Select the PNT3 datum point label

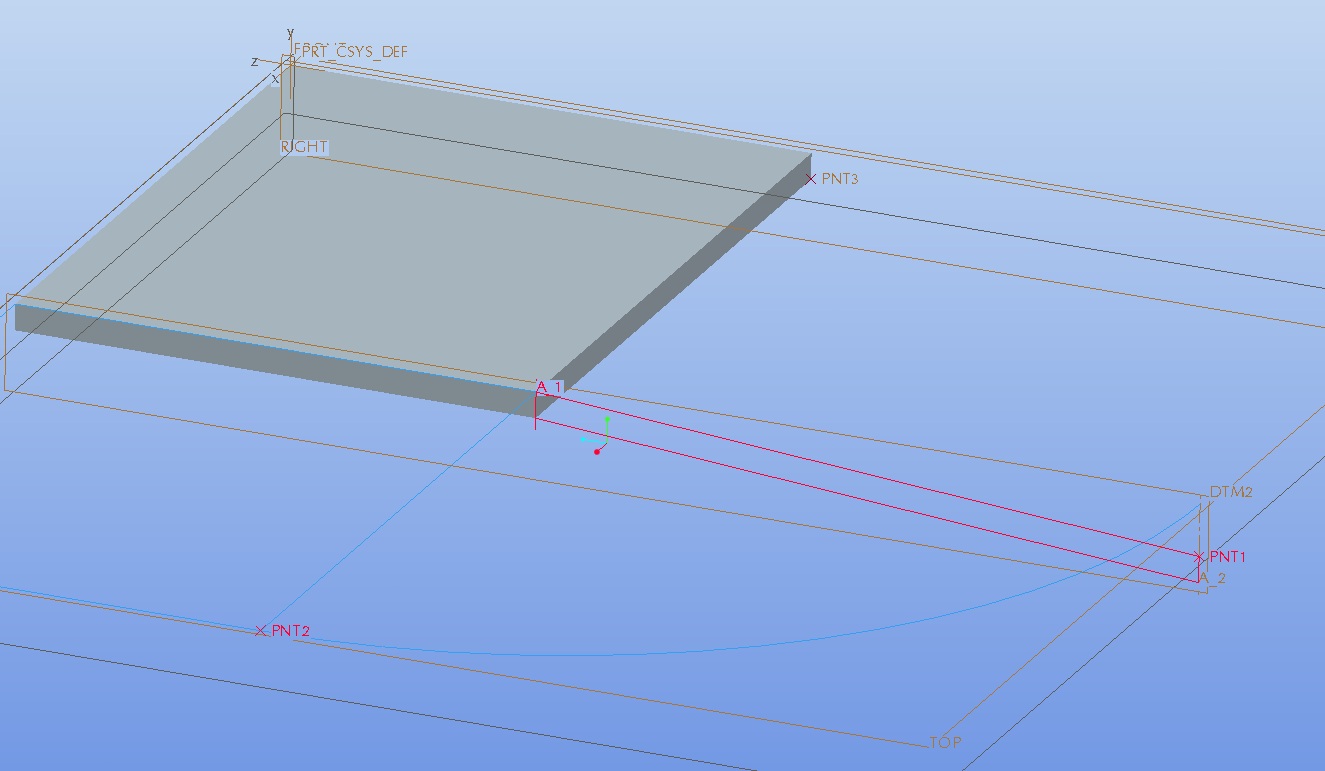[x=840, y=179]
